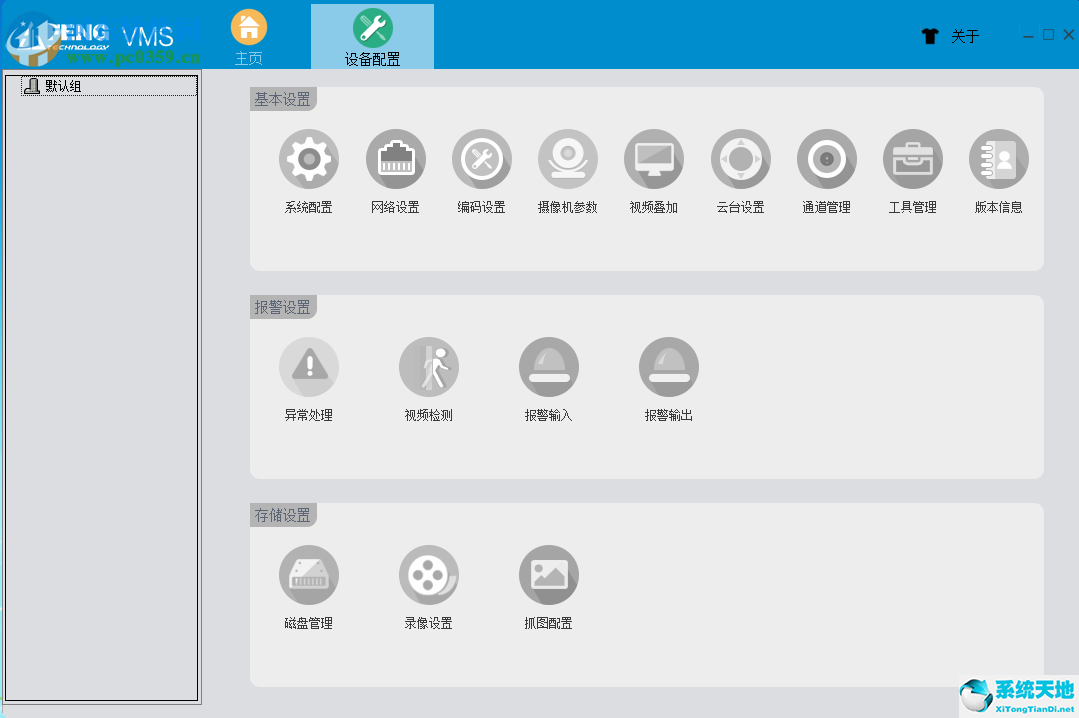Open 报警输入 siren icon
1079x718 pixels.
pyautogui.click(x=548, y=367)
